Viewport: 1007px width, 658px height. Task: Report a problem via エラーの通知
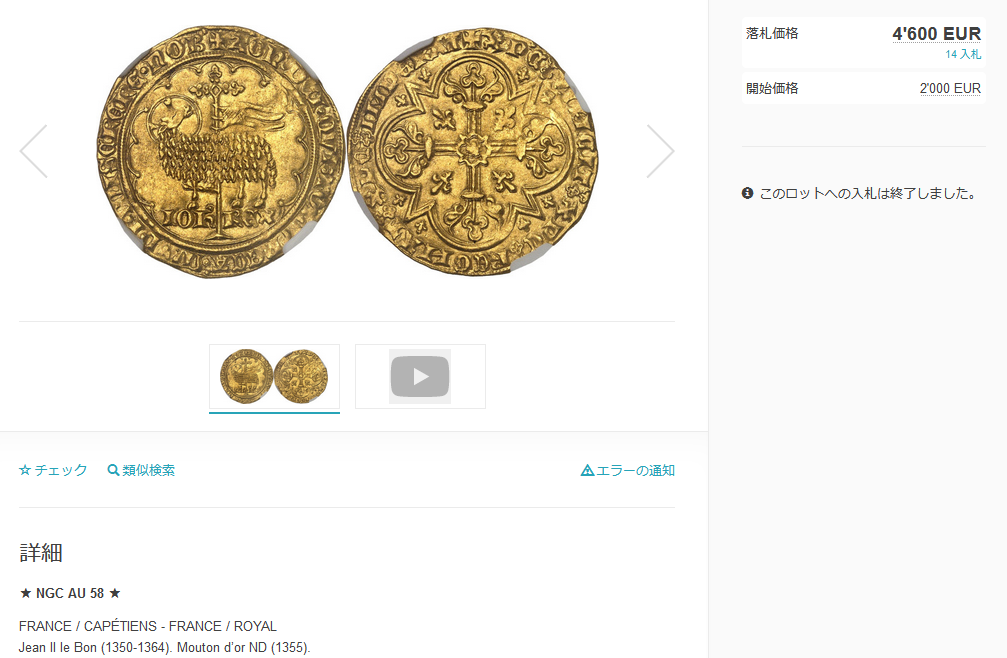coord(628,471)
